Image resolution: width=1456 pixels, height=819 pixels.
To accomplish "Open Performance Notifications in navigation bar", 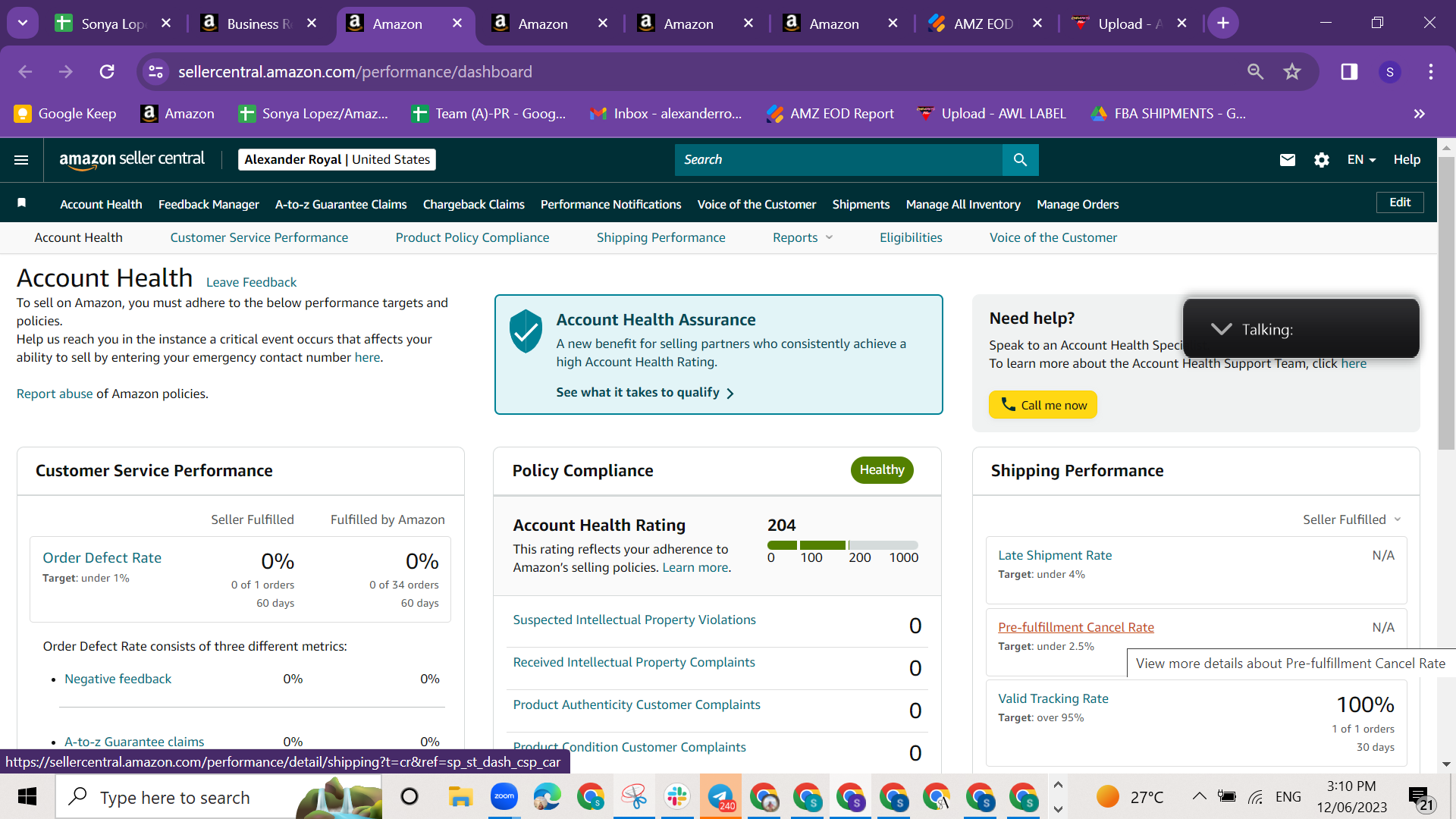I will tap(611, 205).
